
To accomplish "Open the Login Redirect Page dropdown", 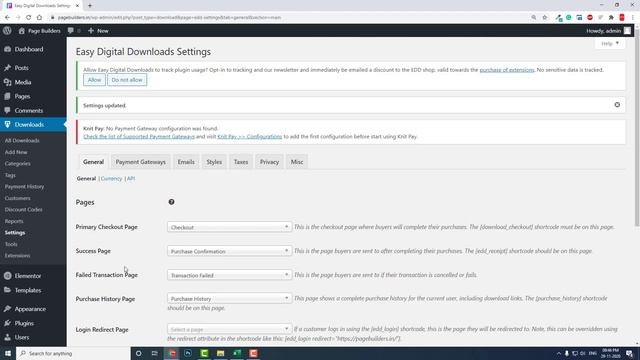I will [x=229, y=329].
